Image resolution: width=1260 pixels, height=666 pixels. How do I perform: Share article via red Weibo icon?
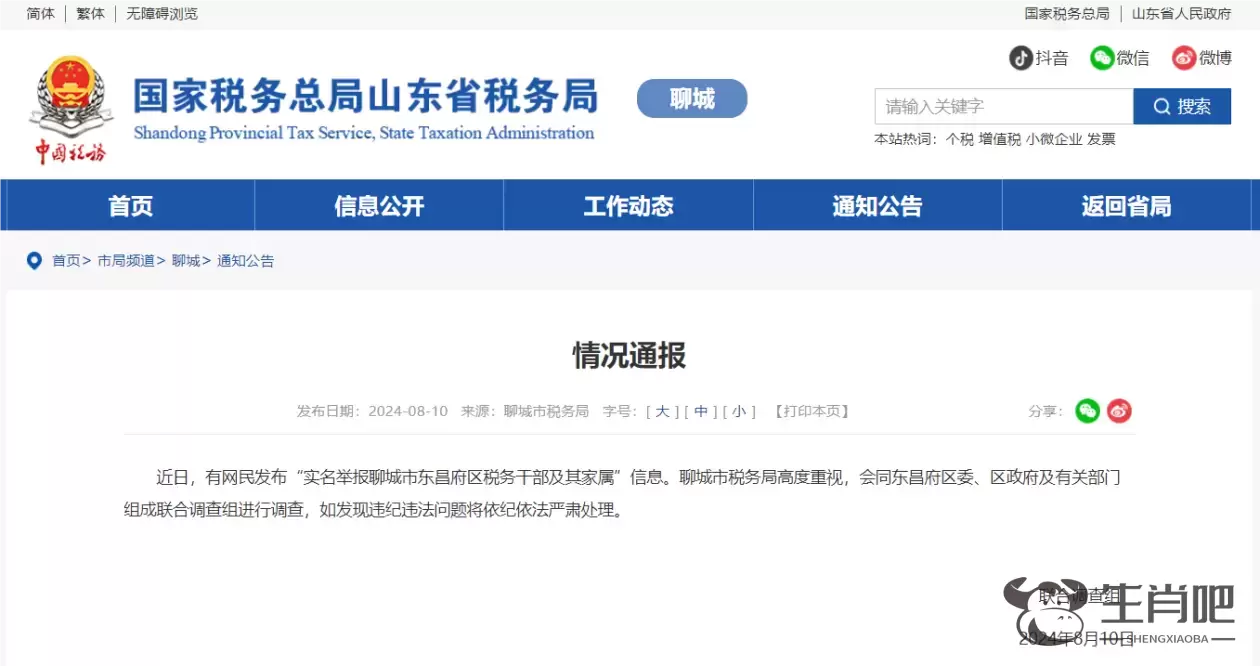pos(1119,411)
